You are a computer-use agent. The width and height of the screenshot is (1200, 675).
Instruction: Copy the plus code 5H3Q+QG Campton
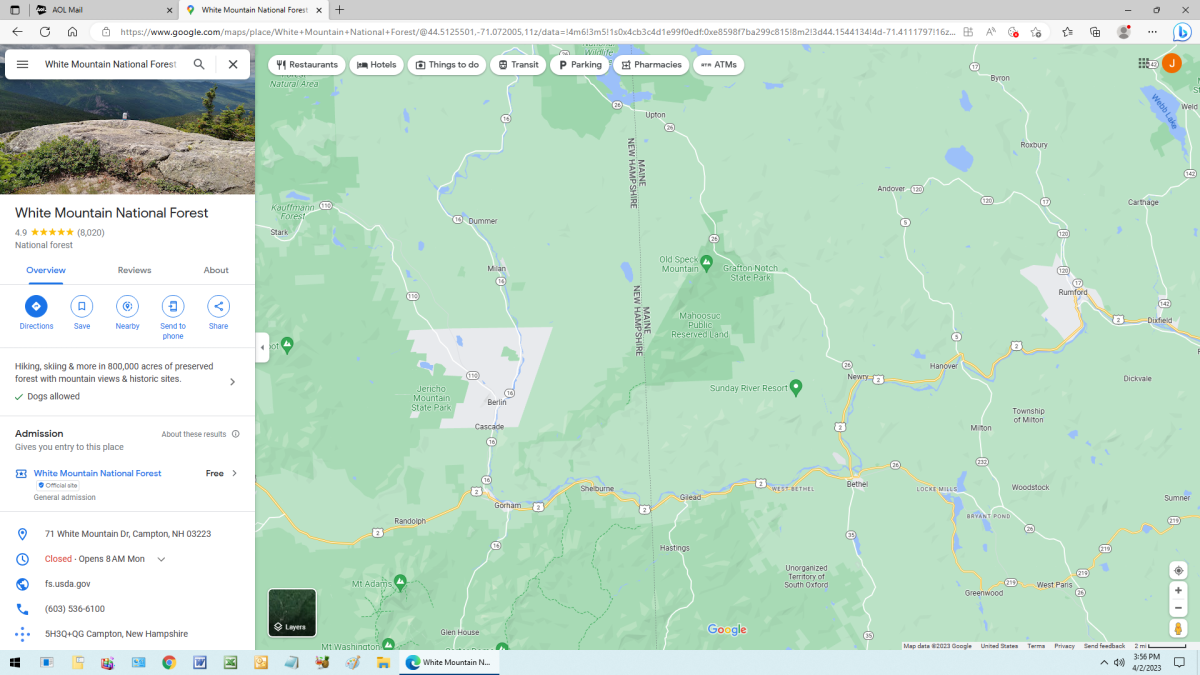[x=116, y=634]
